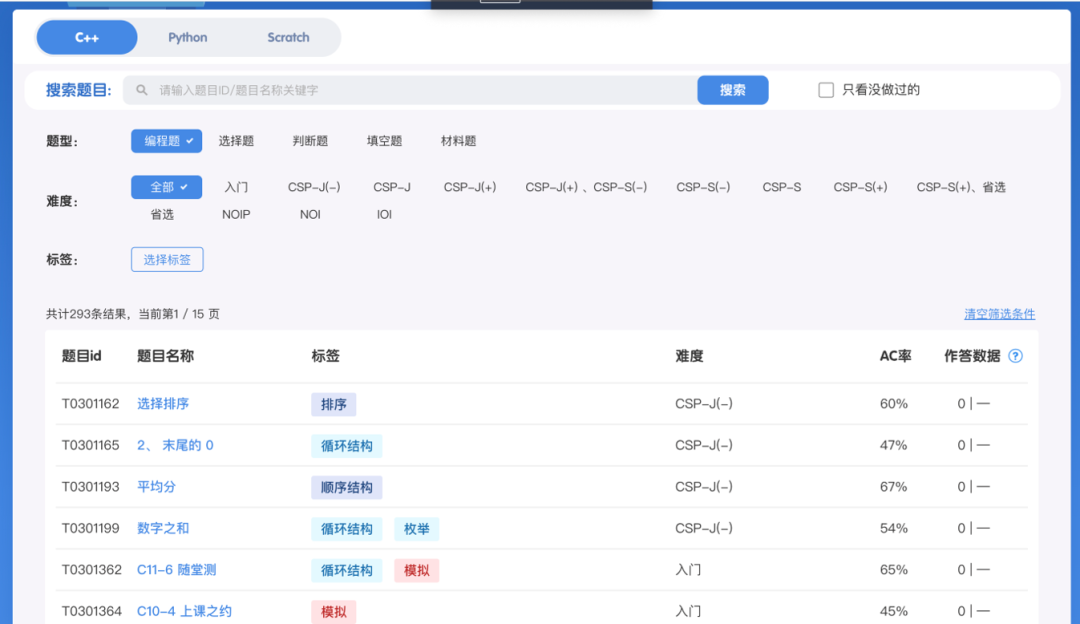This screenshot has width=1080, height=624.
Task: Click the 排序 tag on 选择排序 row
Action: pos(333,404)
